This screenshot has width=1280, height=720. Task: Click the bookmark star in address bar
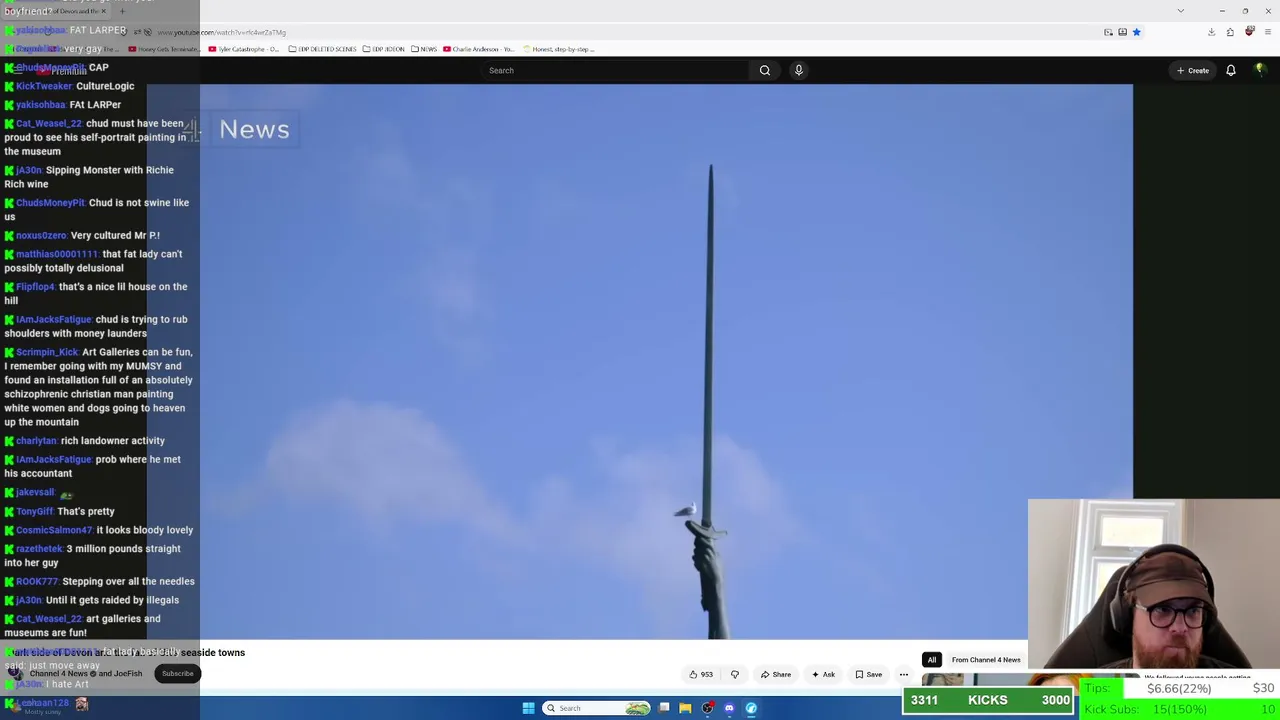click(x=1136, y=32)
